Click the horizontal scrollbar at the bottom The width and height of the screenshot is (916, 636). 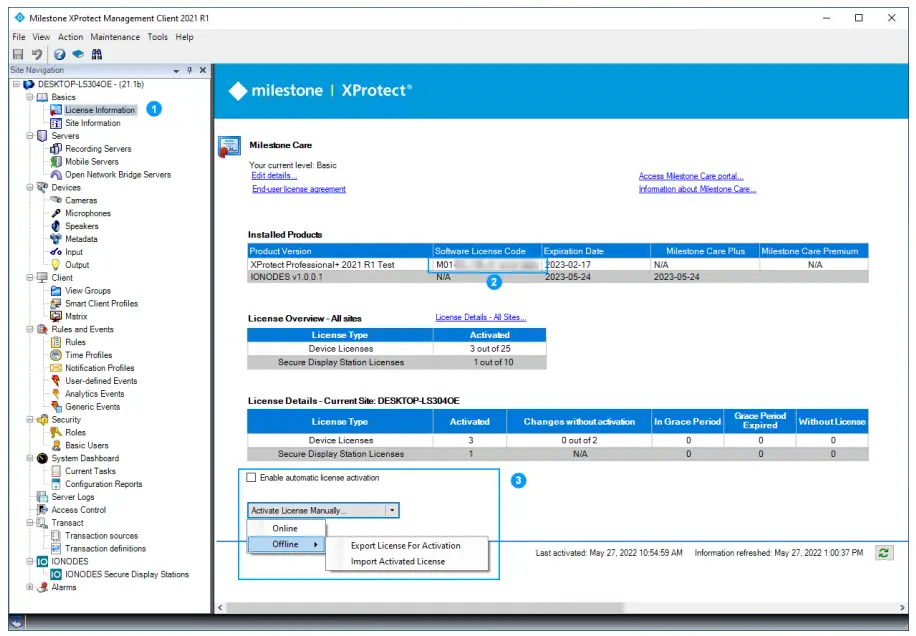(560, 607)
